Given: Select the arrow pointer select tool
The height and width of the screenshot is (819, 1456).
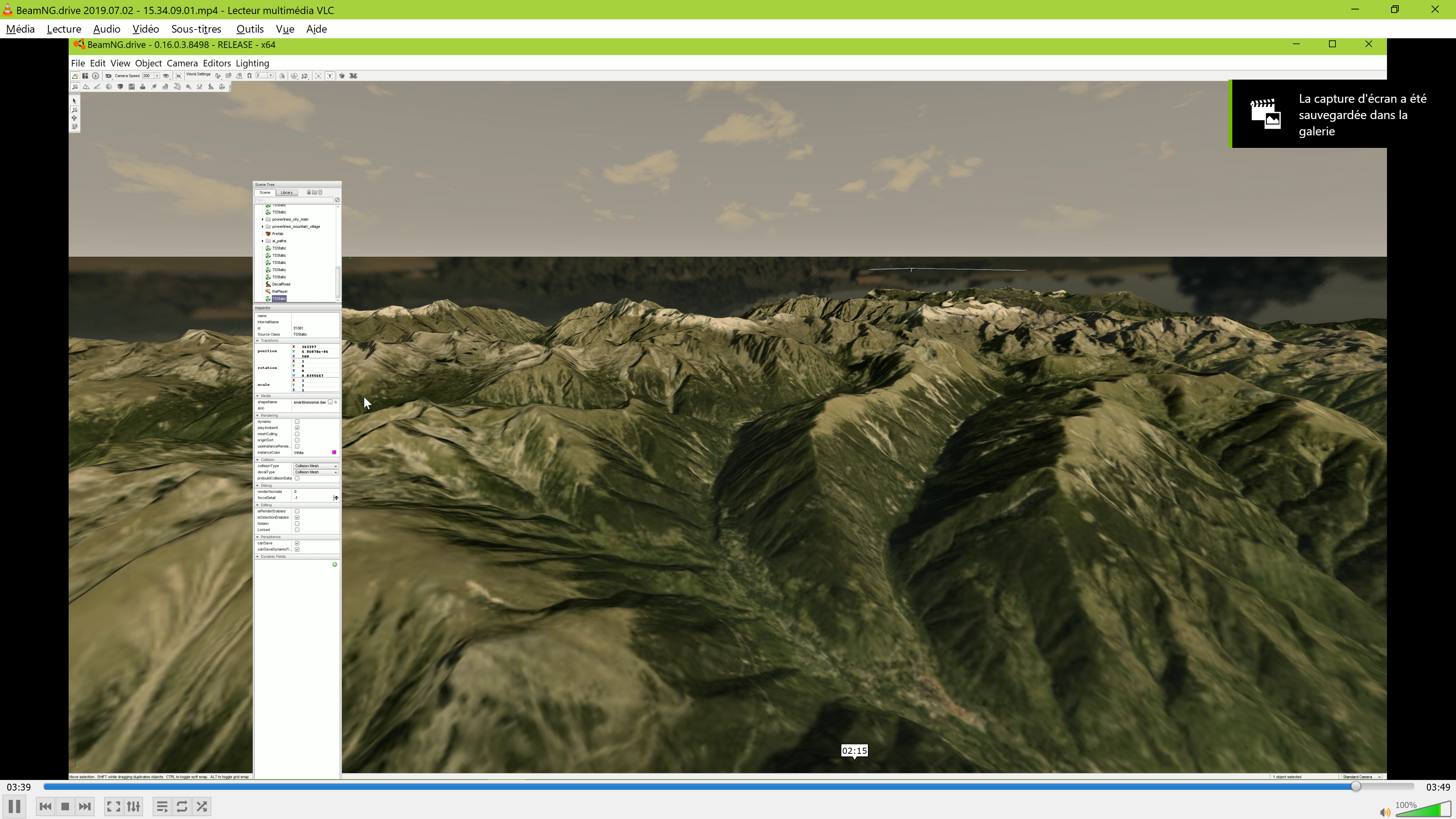Looking at the screenshot, I should pyautogui.click(x=74, y=100).
